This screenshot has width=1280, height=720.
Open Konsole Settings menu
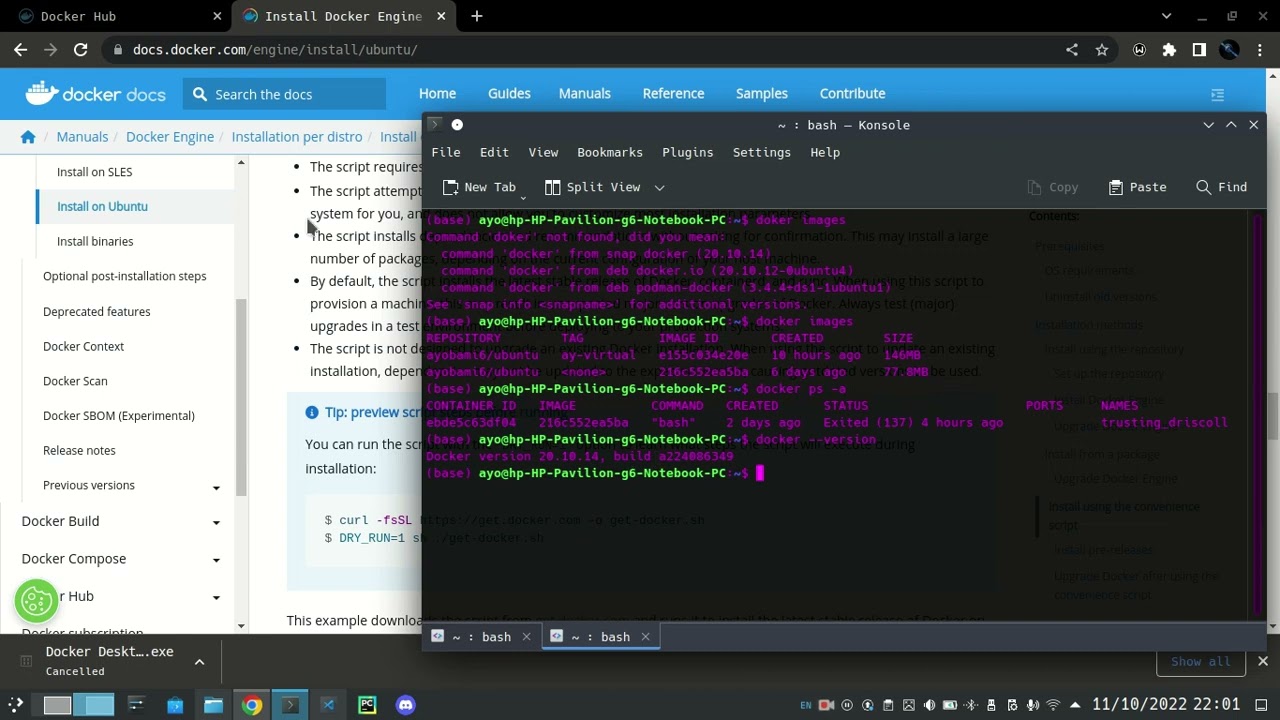762,152
